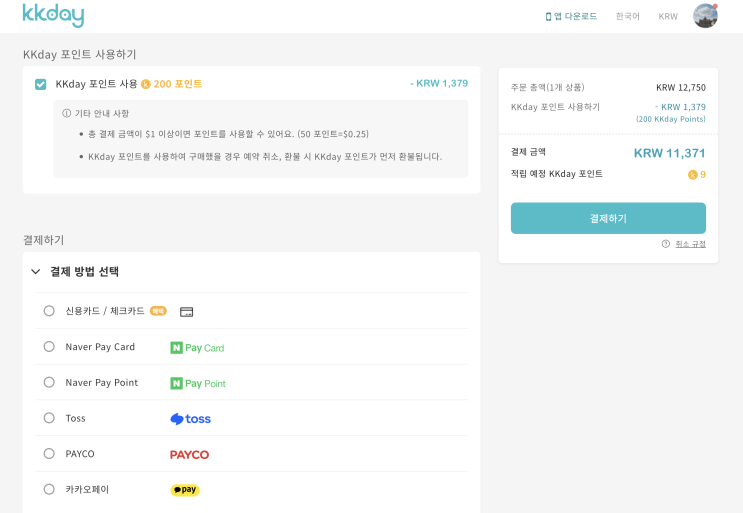Open the KRW currency selector
Image resolution: width=743 pixels, height=513 pixels.
coord(668,16)
